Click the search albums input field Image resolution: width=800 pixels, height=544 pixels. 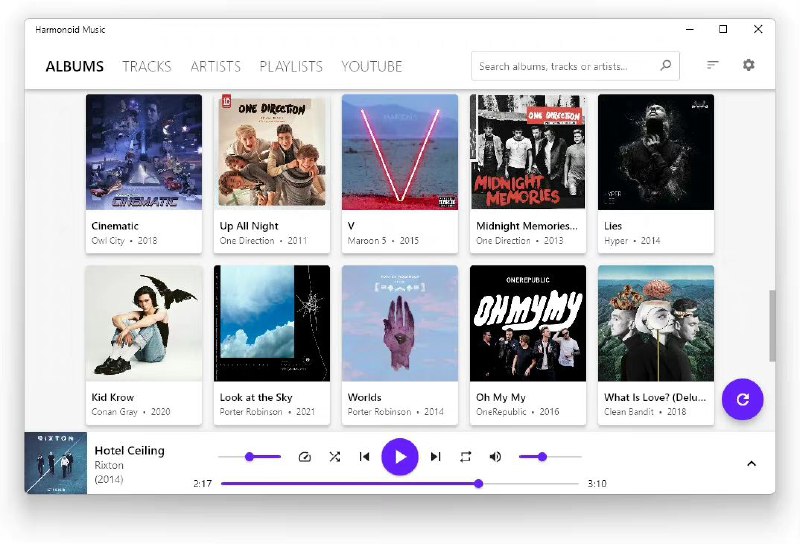[x=575, y=66]
